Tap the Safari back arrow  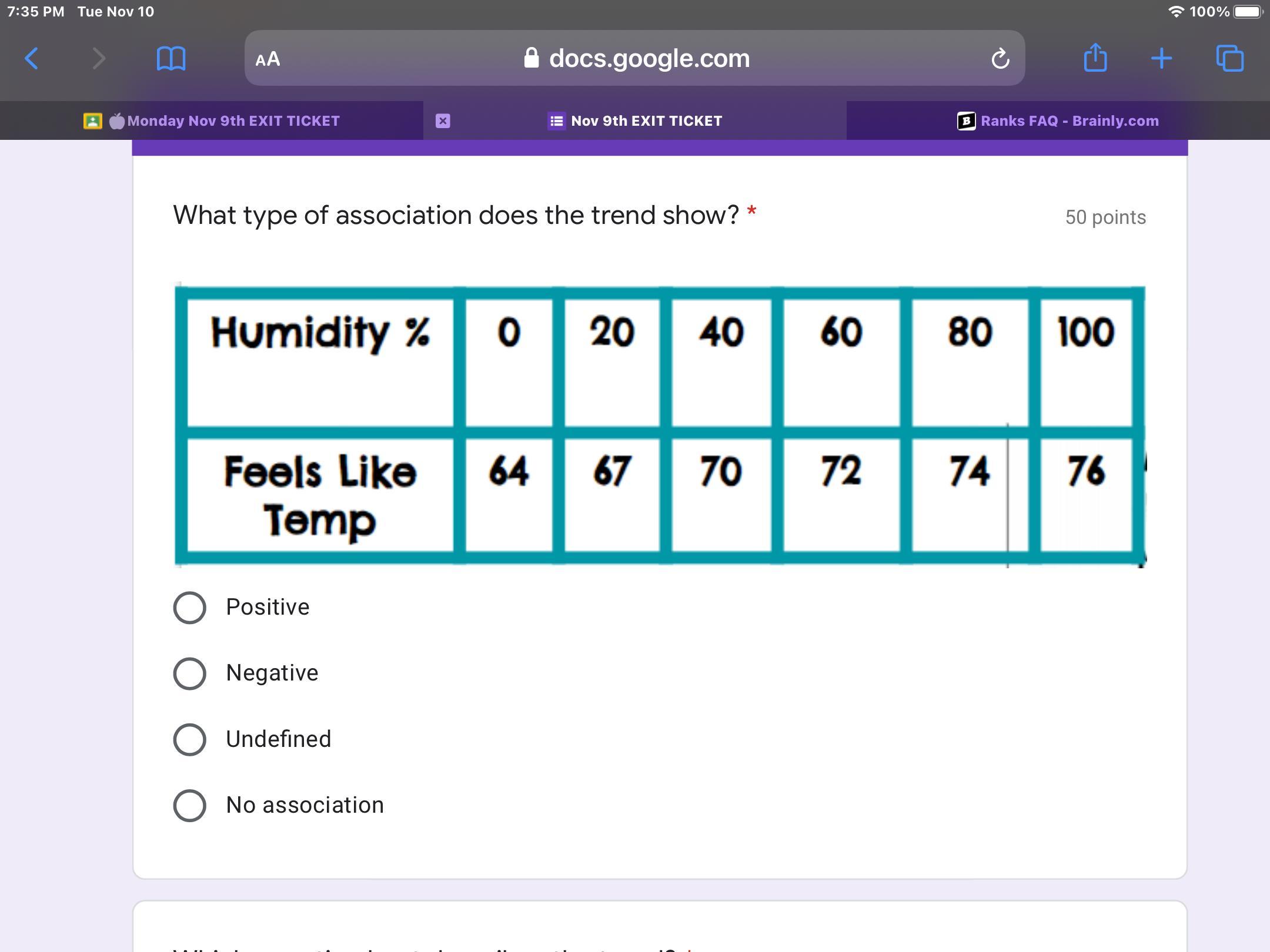click(x=32, y=59)
